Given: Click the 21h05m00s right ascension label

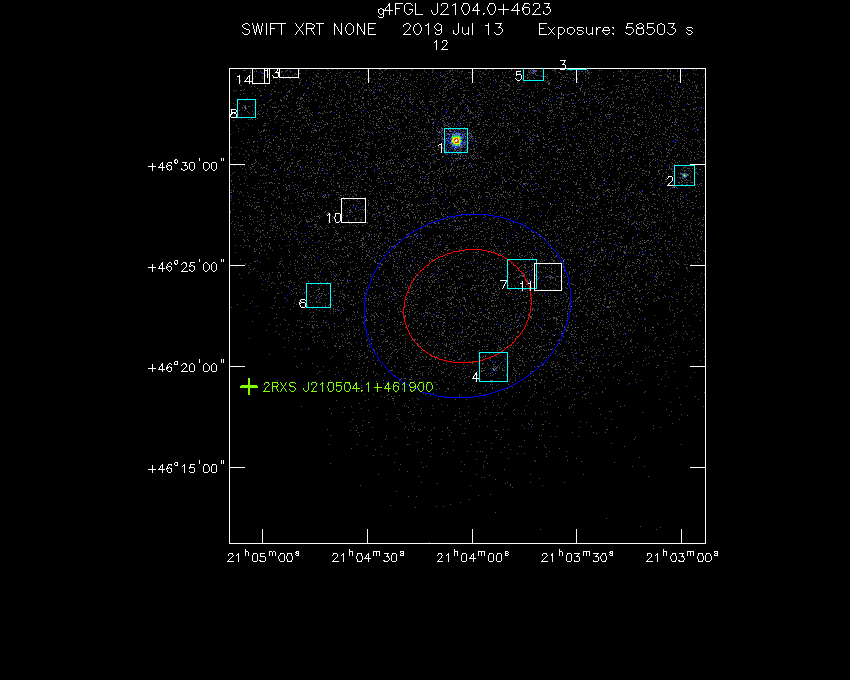Looking at the screenshot, I should coord(263,557).
